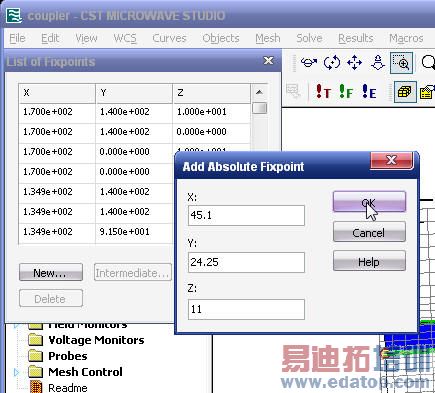Click scroll up arrow in fixpoints list
Image resolution: width=435 pixels, height=393 pixels.
[259, 92]
